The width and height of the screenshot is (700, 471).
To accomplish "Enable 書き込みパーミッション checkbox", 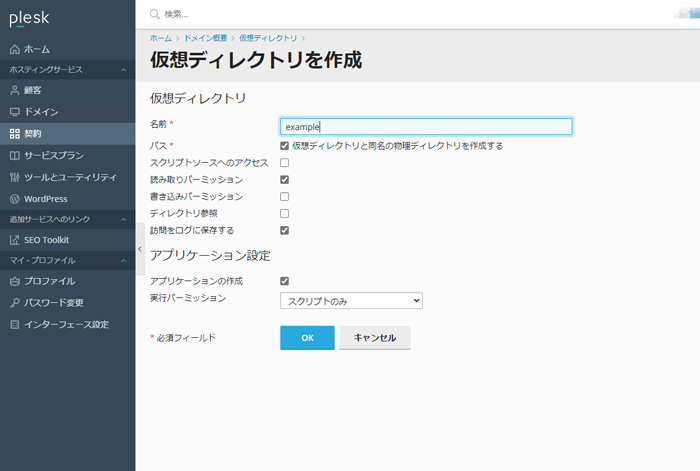I will (x=284, y=196).
